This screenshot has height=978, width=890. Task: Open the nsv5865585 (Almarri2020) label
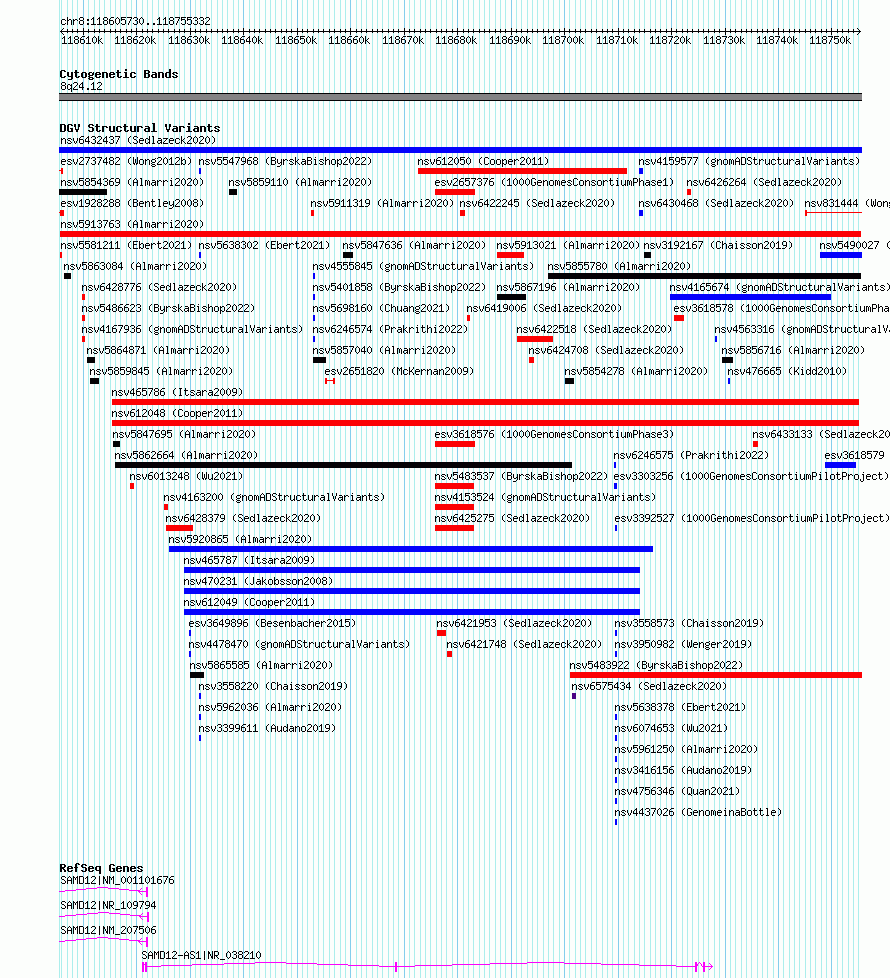(x=261, y=666)
